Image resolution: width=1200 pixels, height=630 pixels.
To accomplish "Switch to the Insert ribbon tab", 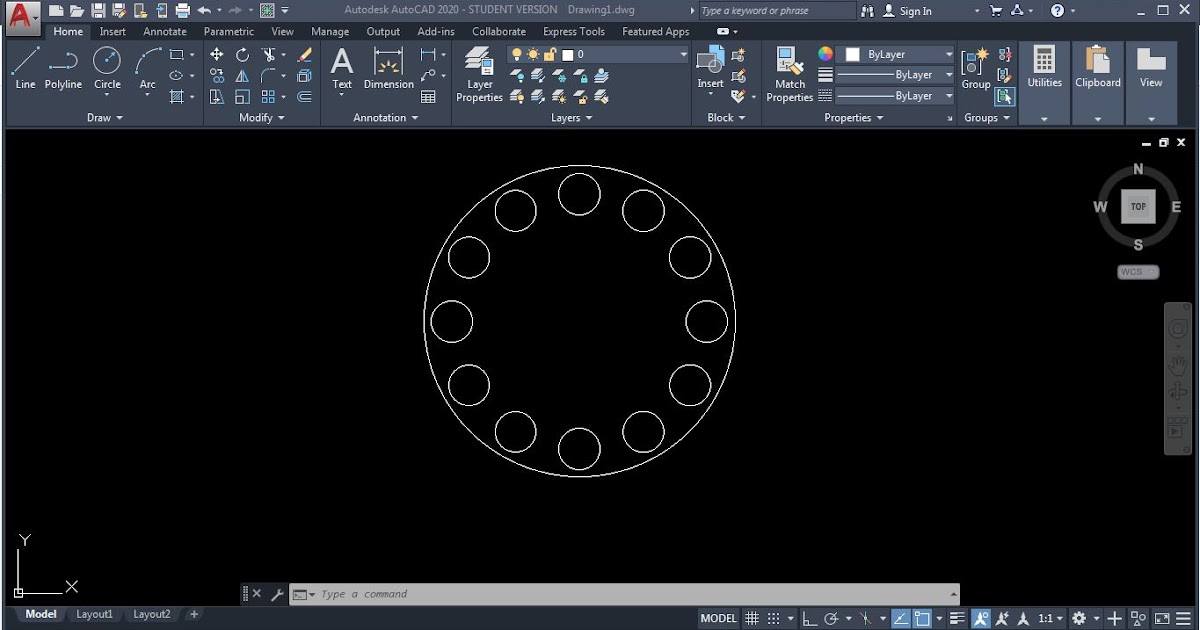I will [x=112, y=31].
